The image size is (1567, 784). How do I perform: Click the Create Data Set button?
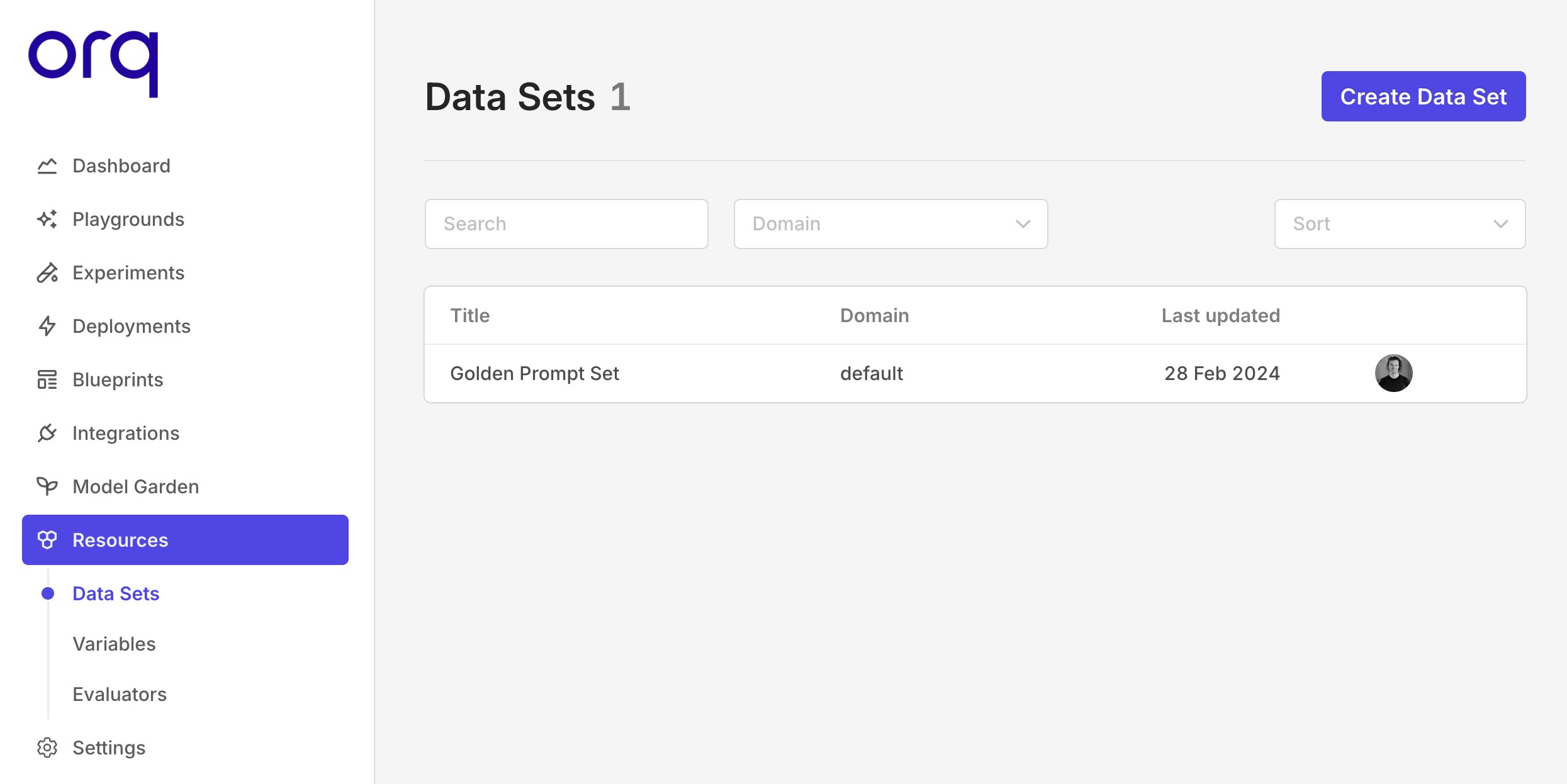[x=1423, y=96]
